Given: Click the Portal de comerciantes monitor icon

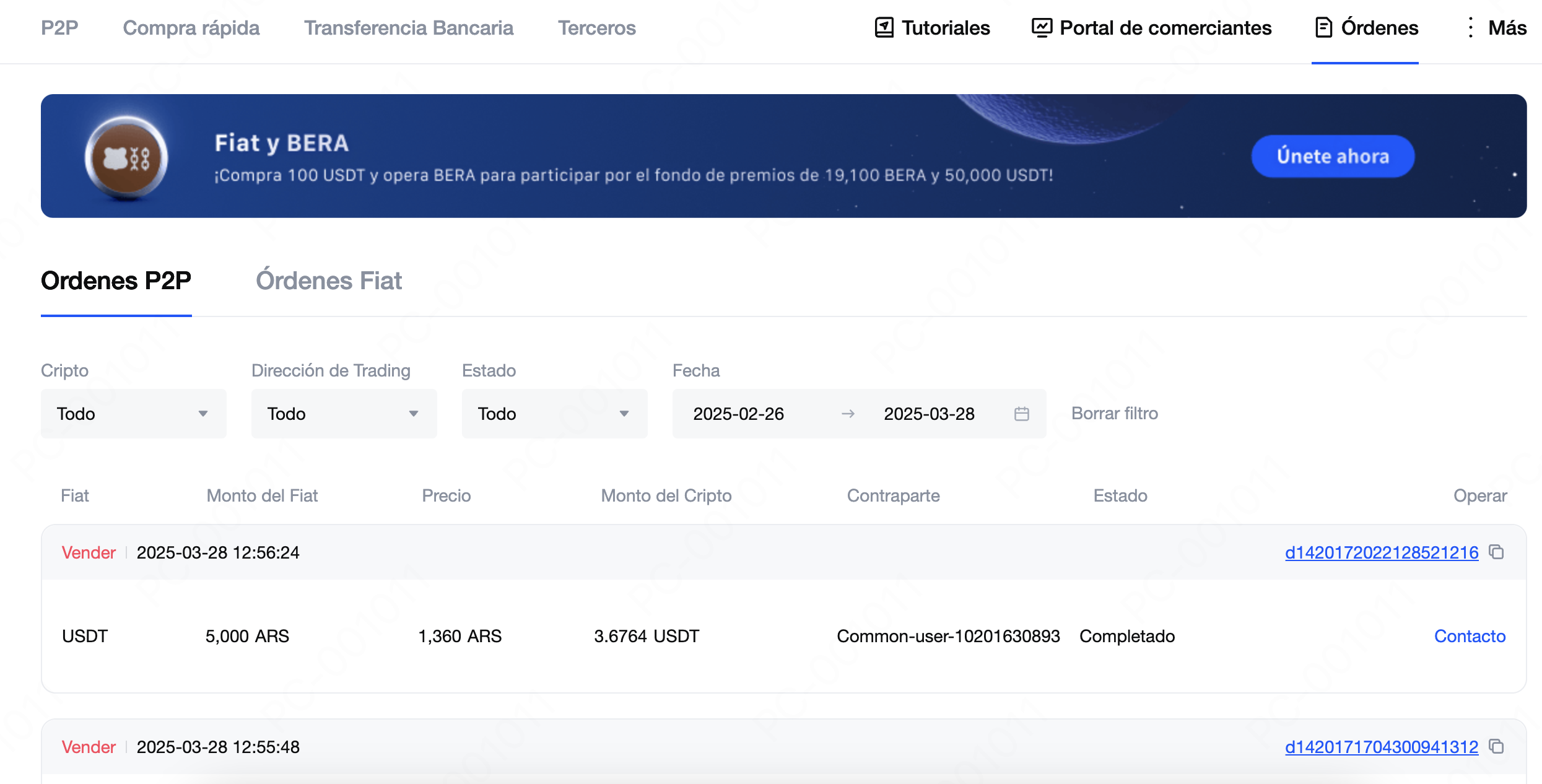Looking at the screenshot, I should coord(1042,28).
